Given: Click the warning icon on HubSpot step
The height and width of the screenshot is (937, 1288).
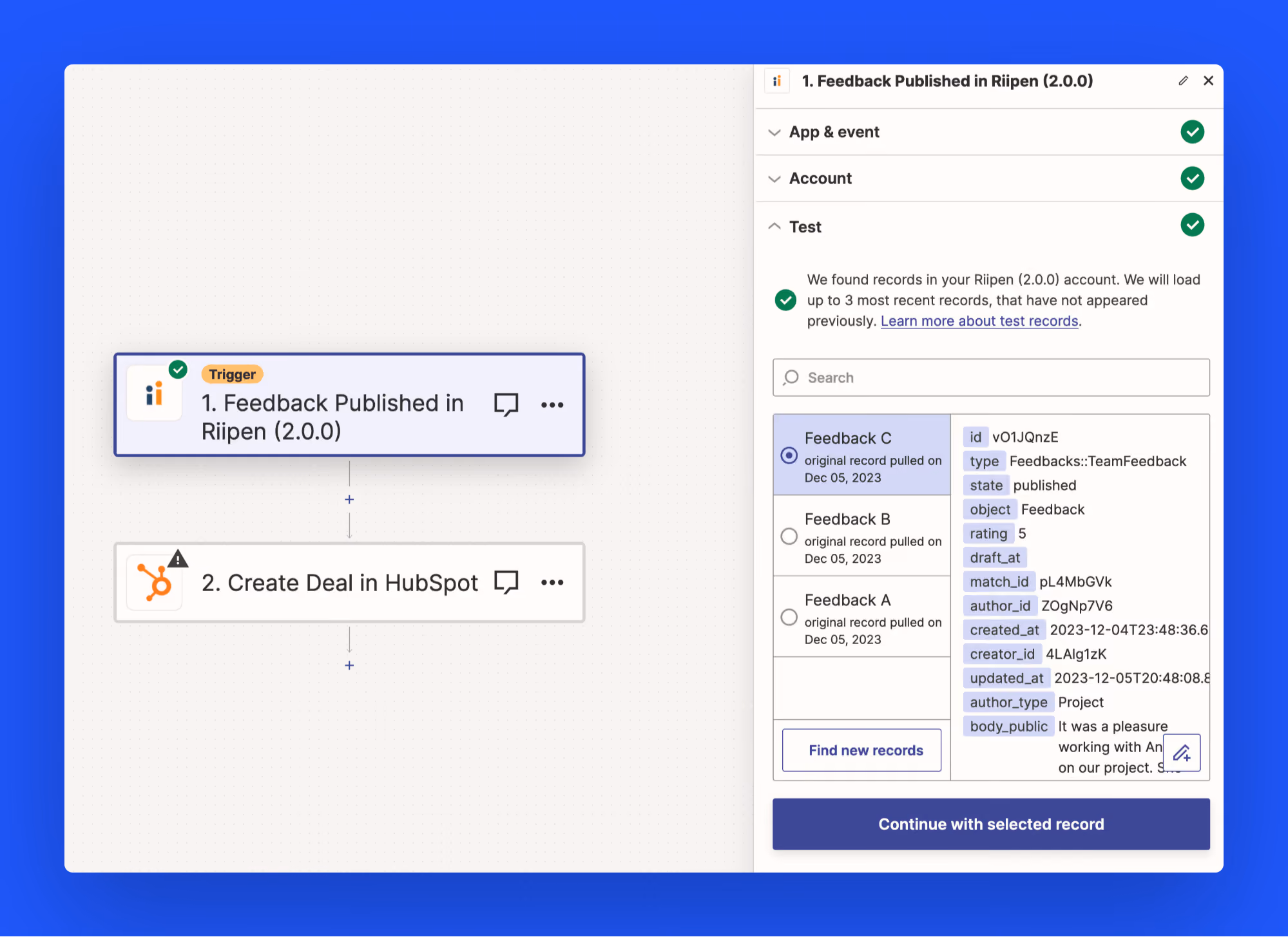Looking at the screenshot, I should (178, 558).
